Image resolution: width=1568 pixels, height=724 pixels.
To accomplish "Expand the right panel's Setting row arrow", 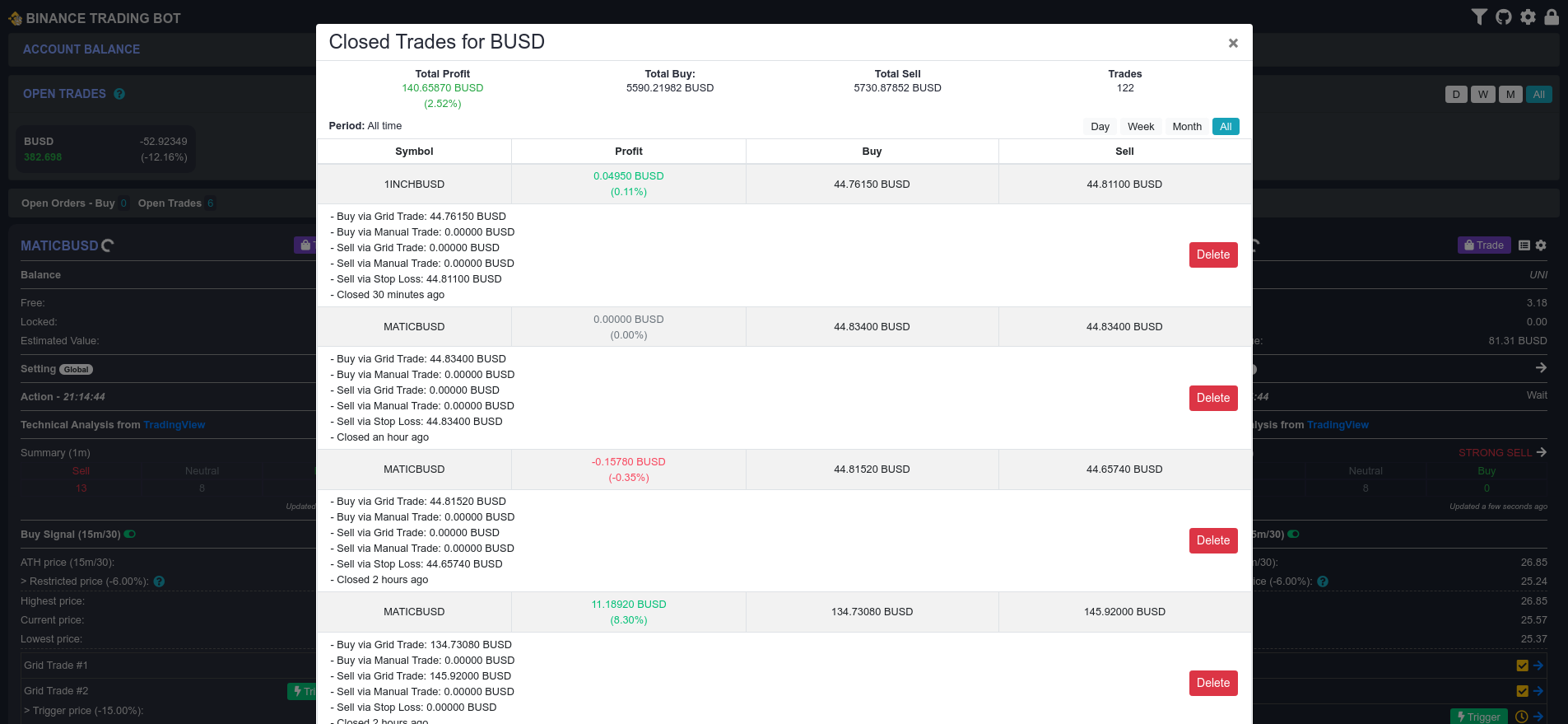I will coord(1541,368).
